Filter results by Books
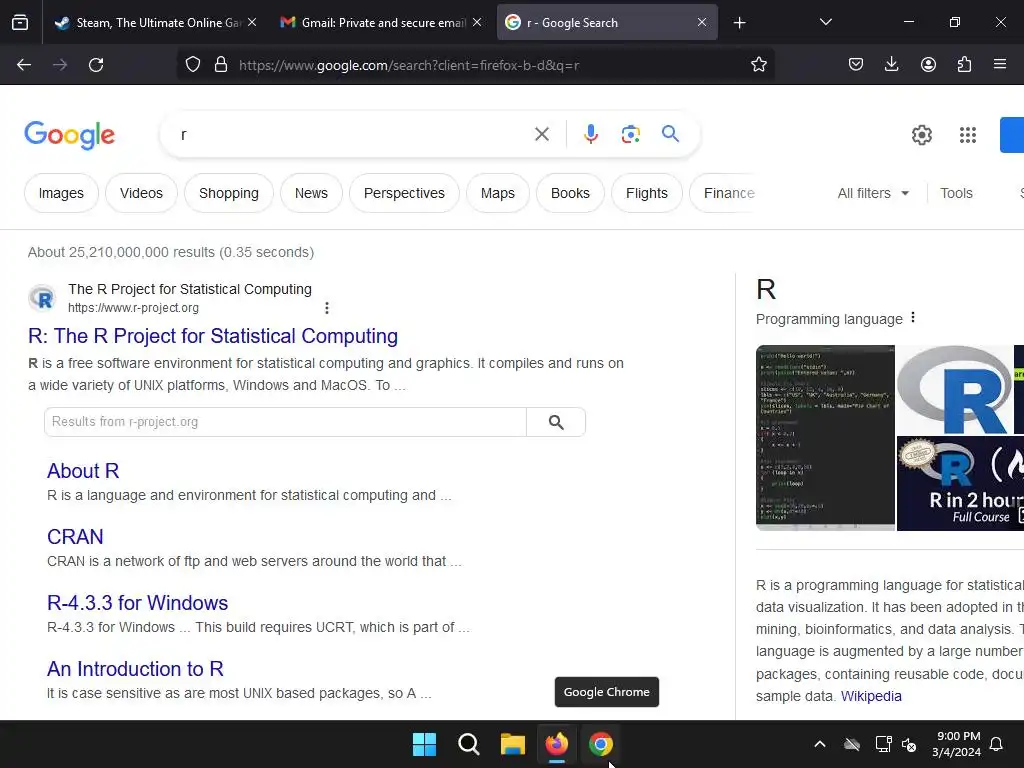The width and height of the screenshot is (1024, 768). click(x=570, y=193)
